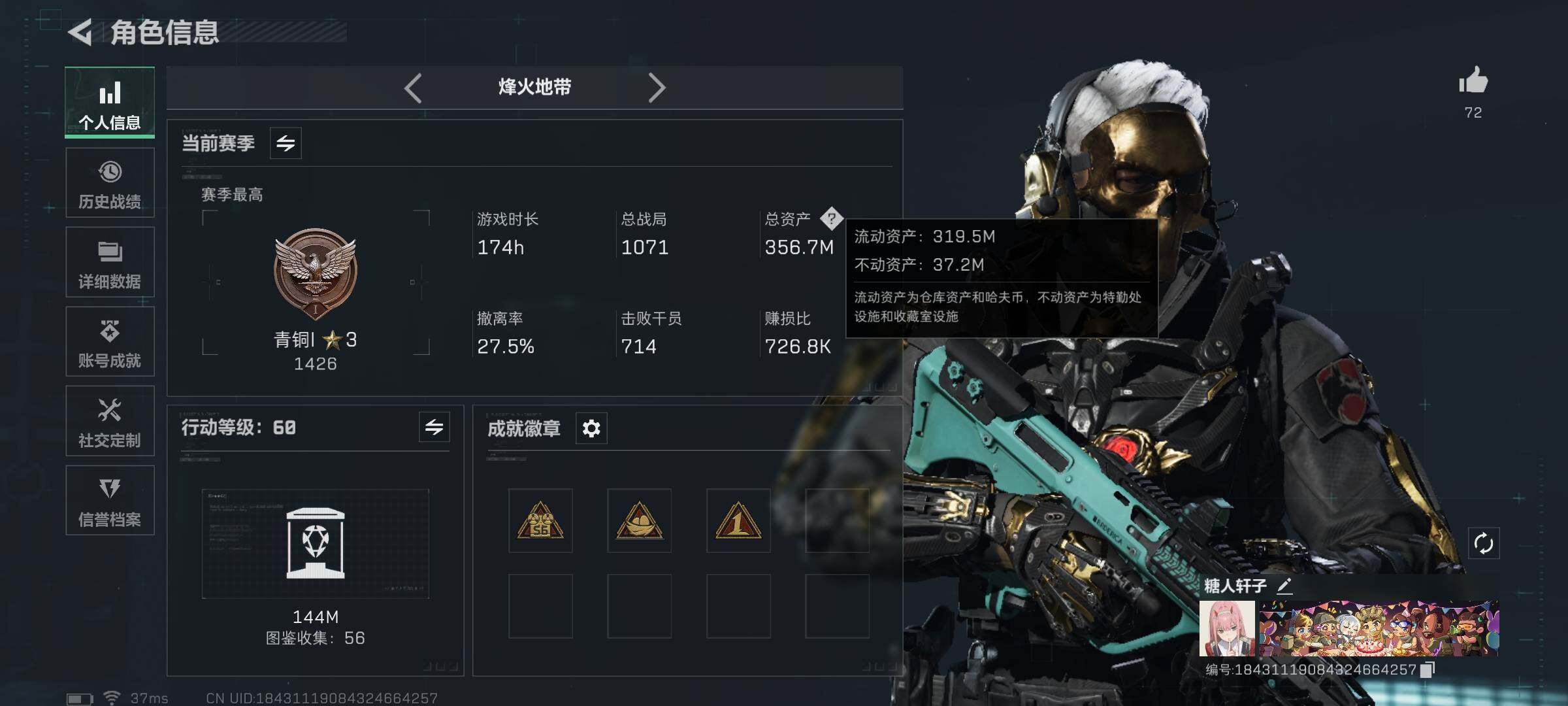Image resolution: width=1568 pixels, height=706 pixels.
Task: Open the 详细数据 tab
Action: 110,262
